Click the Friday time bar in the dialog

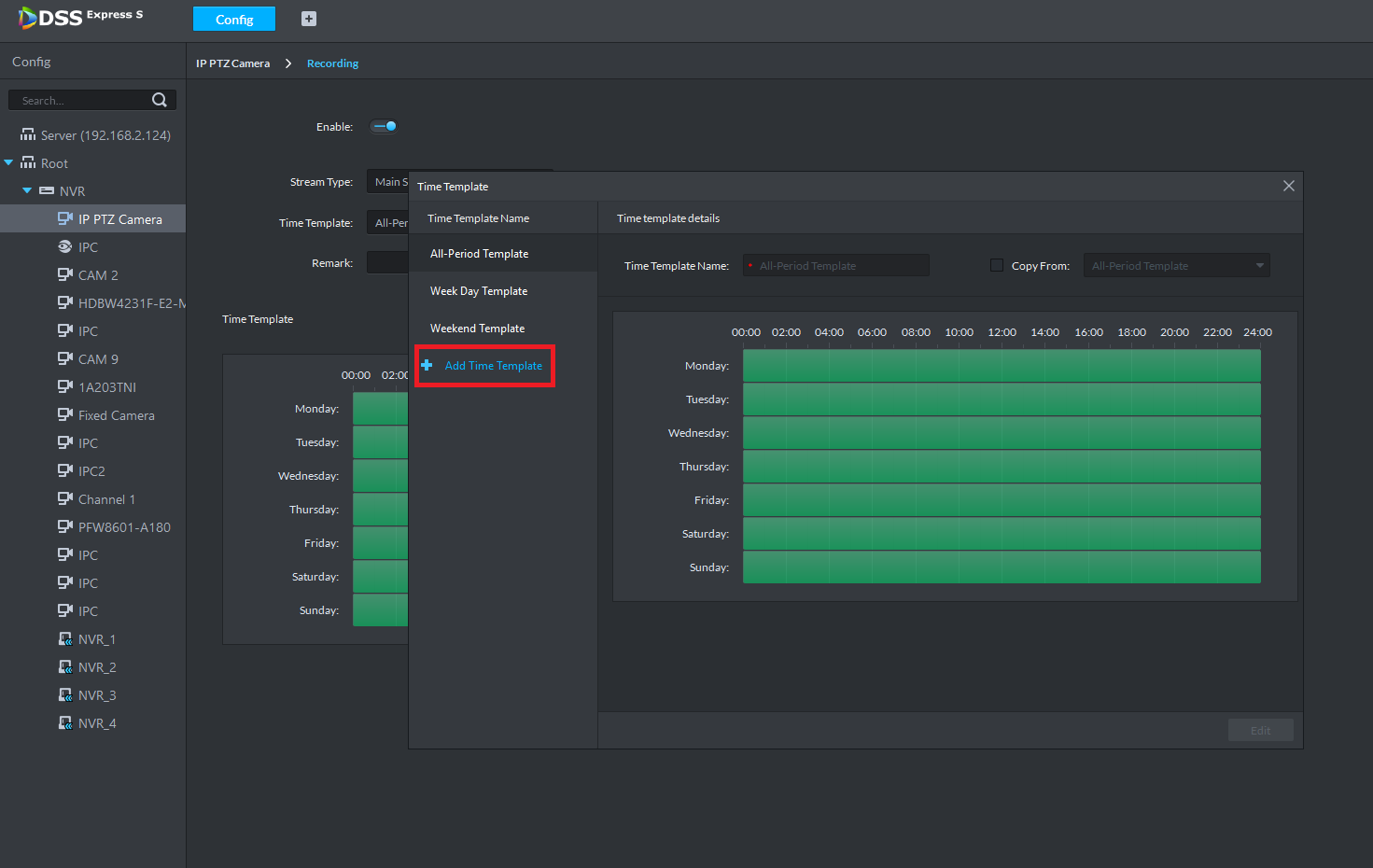pyautogui.click(x=1002, y=500)
